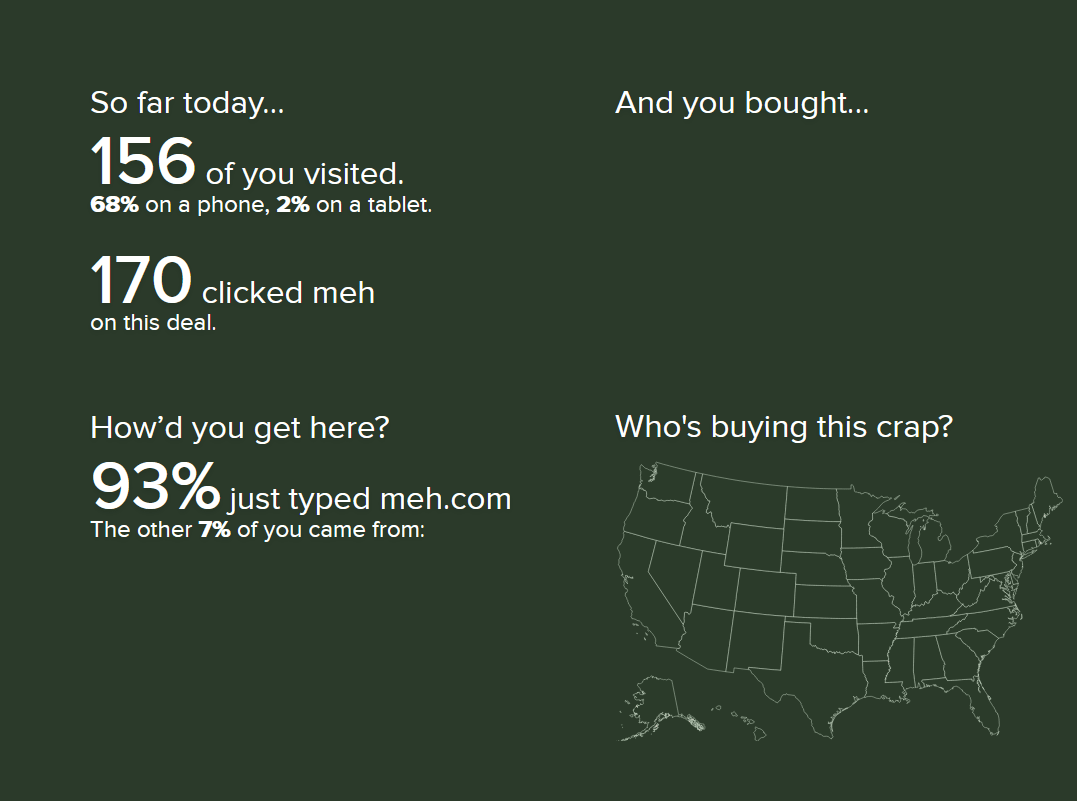
Task: Click the "clicked meh" label
Action: [288, 292]
